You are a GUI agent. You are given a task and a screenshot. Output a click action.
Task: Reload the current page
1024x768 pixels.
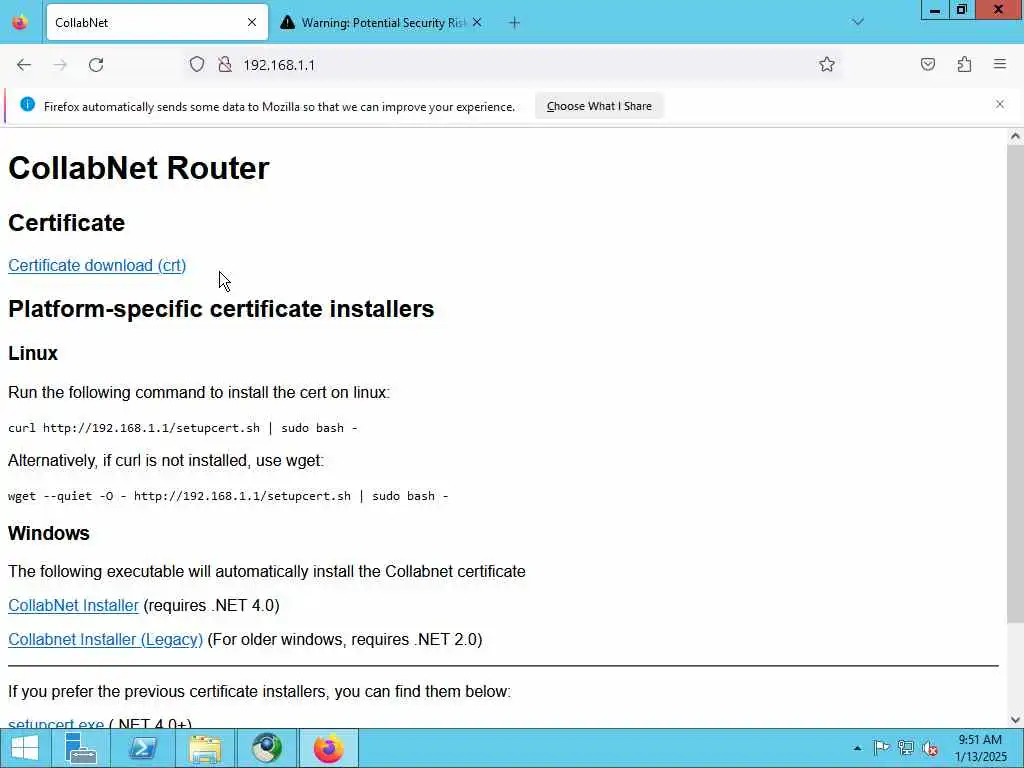(x=96, y=65)
